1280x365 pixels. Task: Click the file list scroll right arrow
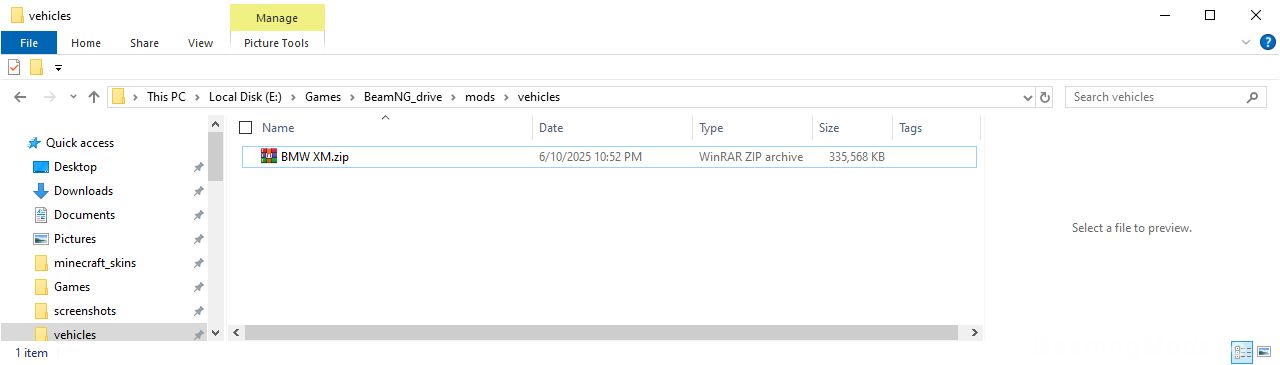pos(975,332)
